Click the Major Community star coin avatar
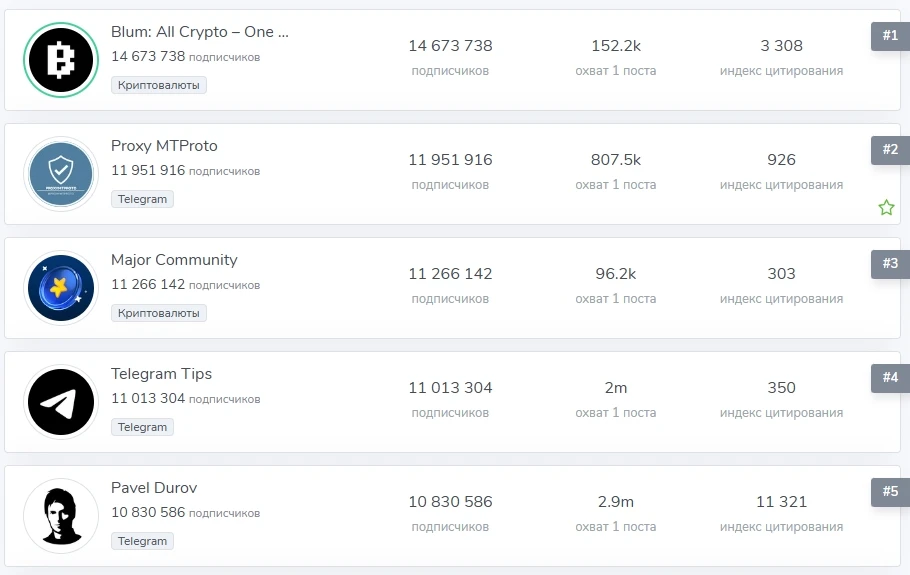 [x=61, y=288]
